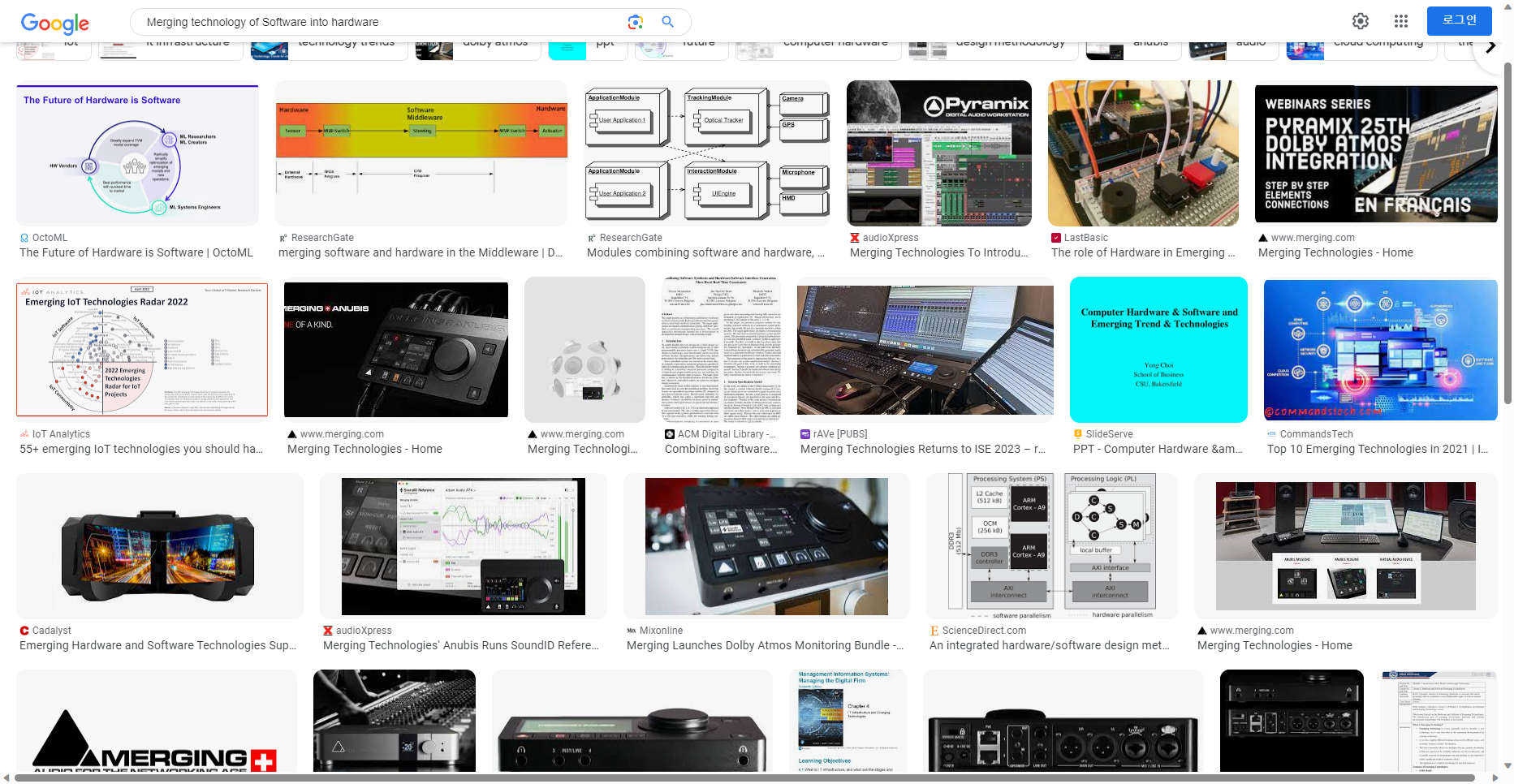Click audioXpress favicon under Anubis SoundID result
Screen dimensions: 1514x784
[328, 631]
